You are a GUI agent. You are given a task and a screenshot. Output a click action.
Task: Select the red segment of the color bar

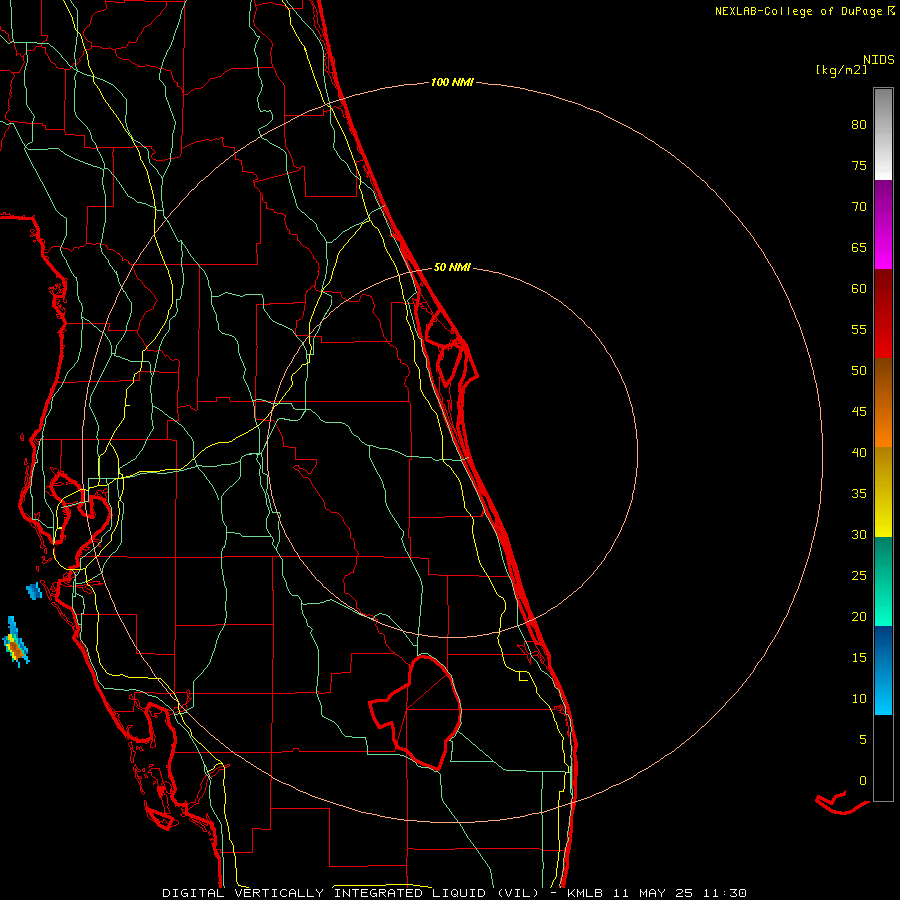pos(883,313)
